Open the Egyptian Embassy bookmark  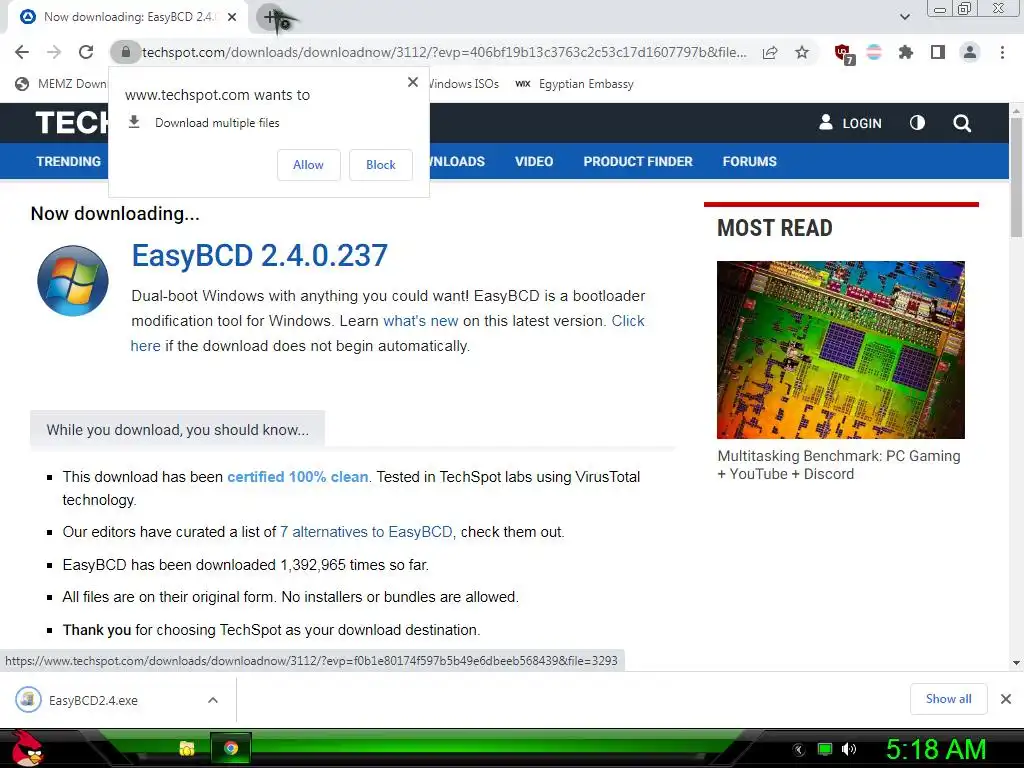pos(575,84)
